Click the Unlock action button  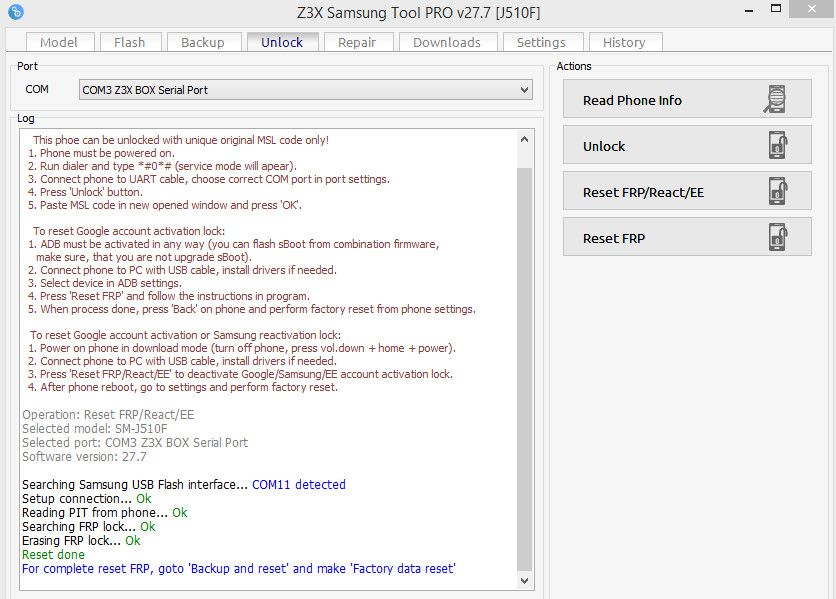point(687,145)
